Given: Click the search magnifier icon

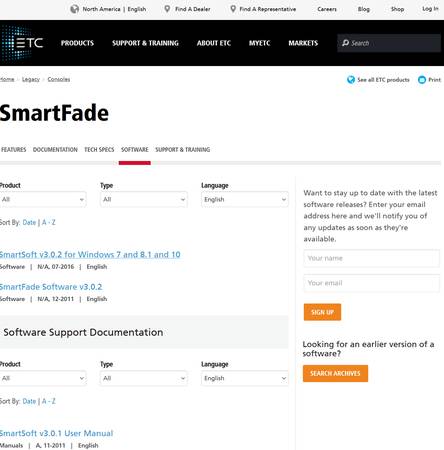Looking at the screenshot, I should (345, 43).
